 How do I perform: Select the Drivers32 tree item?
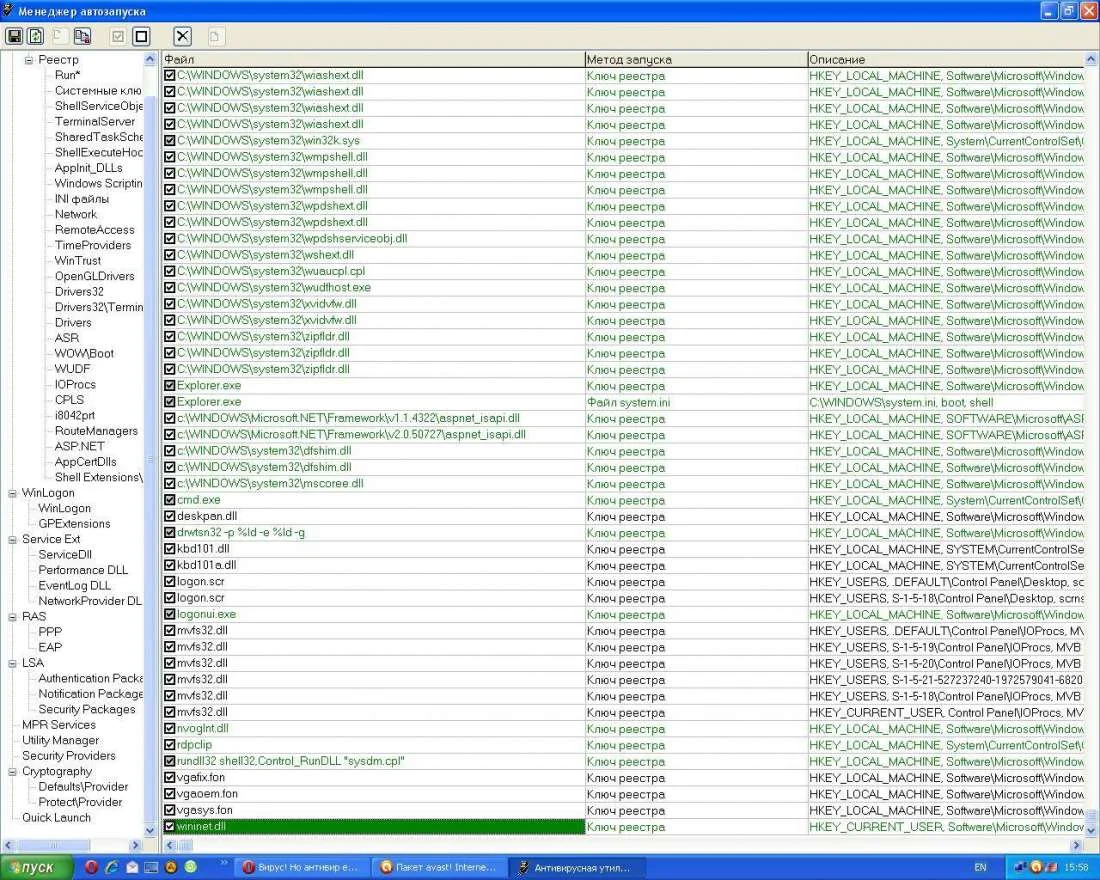[79, 291]
